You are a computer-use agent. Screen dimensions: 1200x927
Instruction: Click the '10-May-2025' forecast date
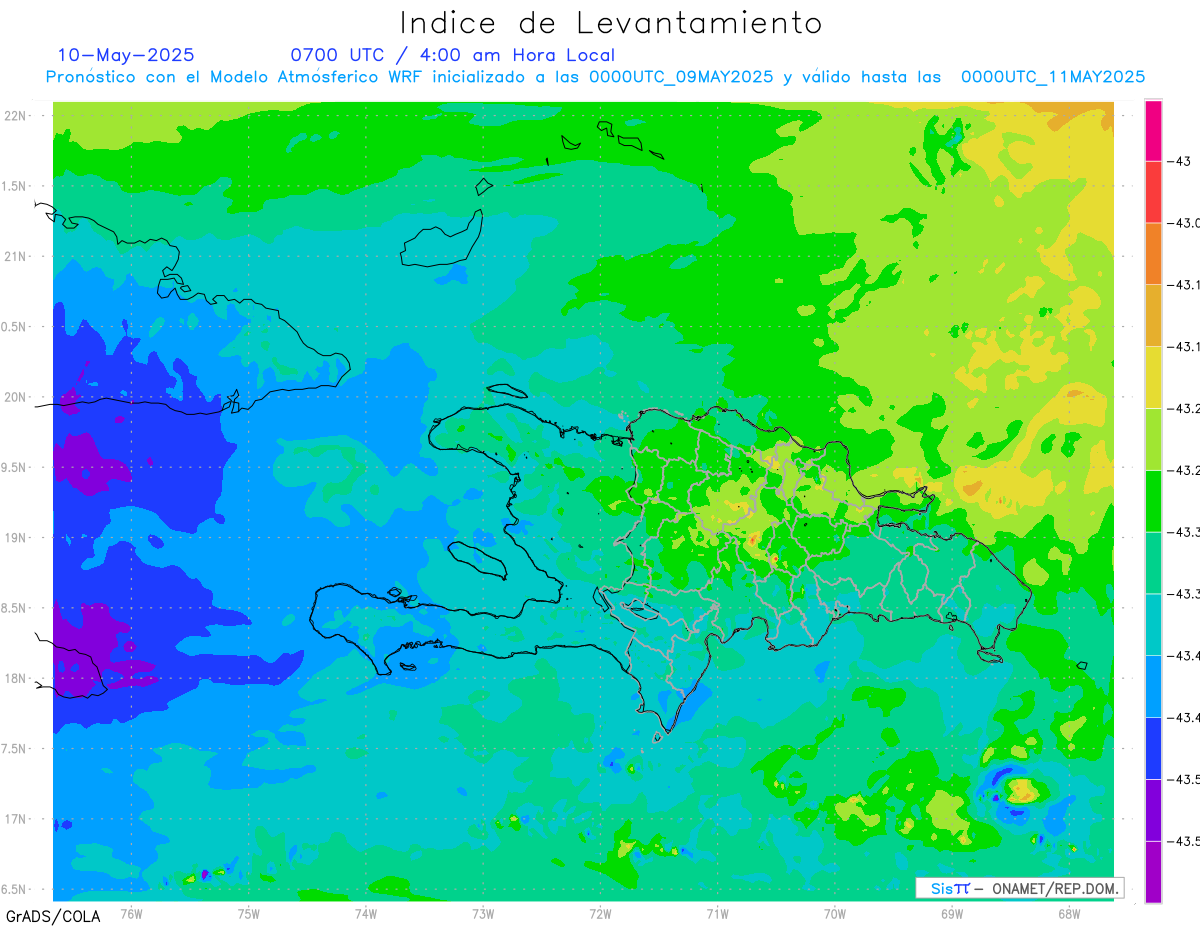126,55
